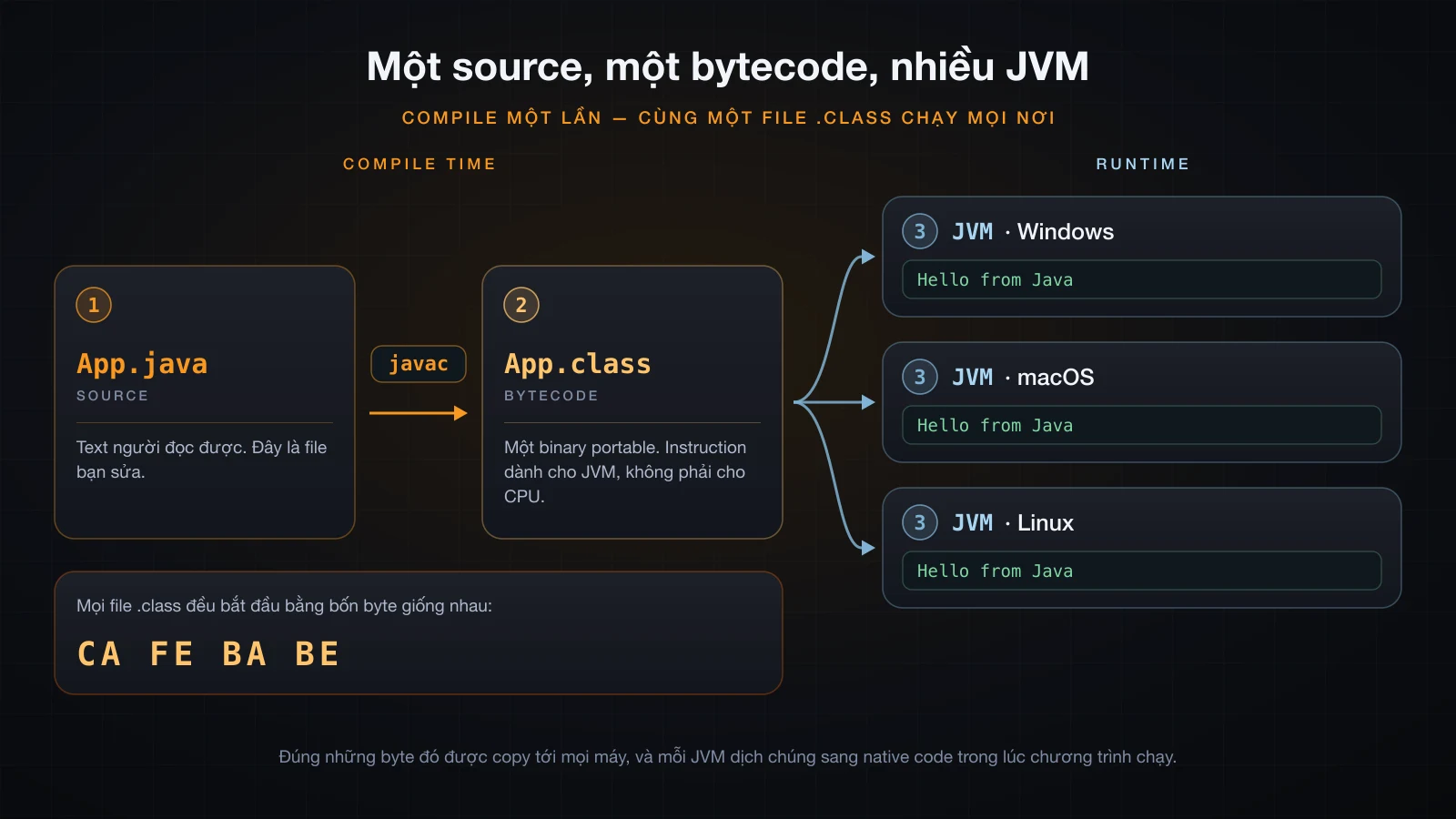
Task: Click the Hello from Java output under macOS
Action: click(1142, 425)
